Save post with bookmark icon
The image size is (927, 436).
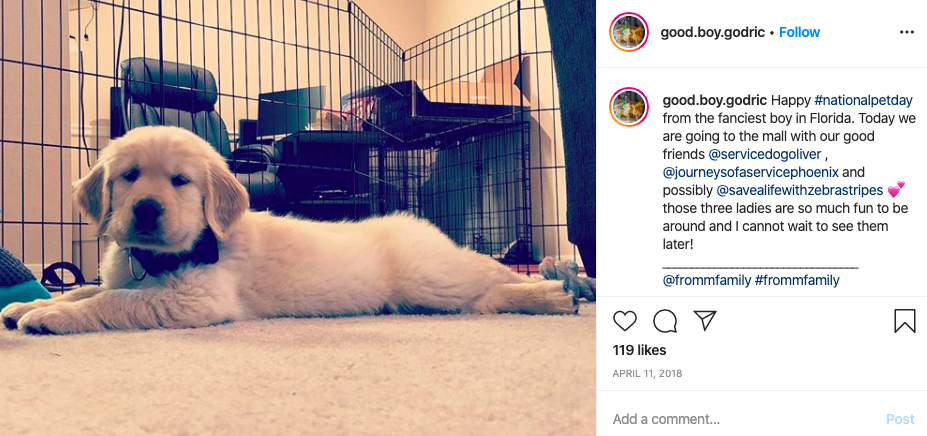pos(905,321)
